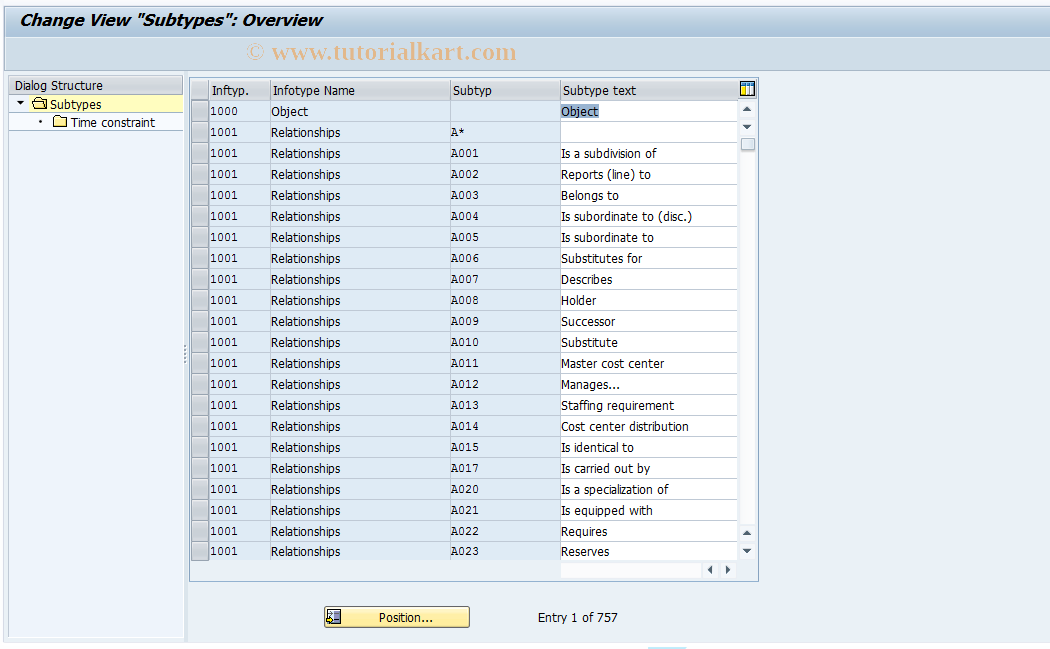Select row selector for subtype A002
Screen dimensions: 1050x649
[x=200, y=174]
